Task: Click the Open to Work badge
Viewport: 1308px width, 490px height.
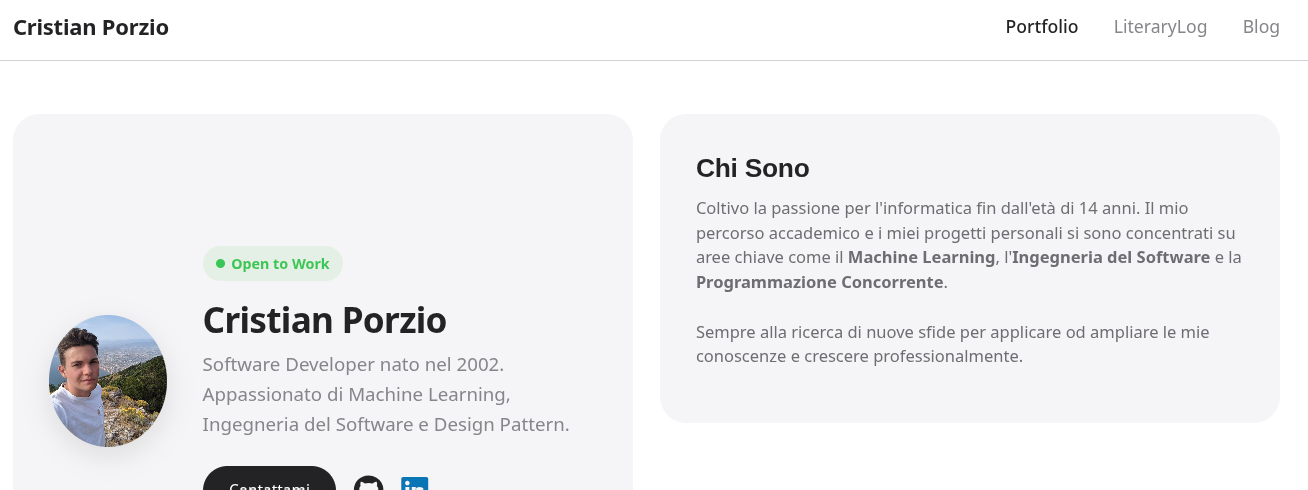Action: [x=273, y=264]
